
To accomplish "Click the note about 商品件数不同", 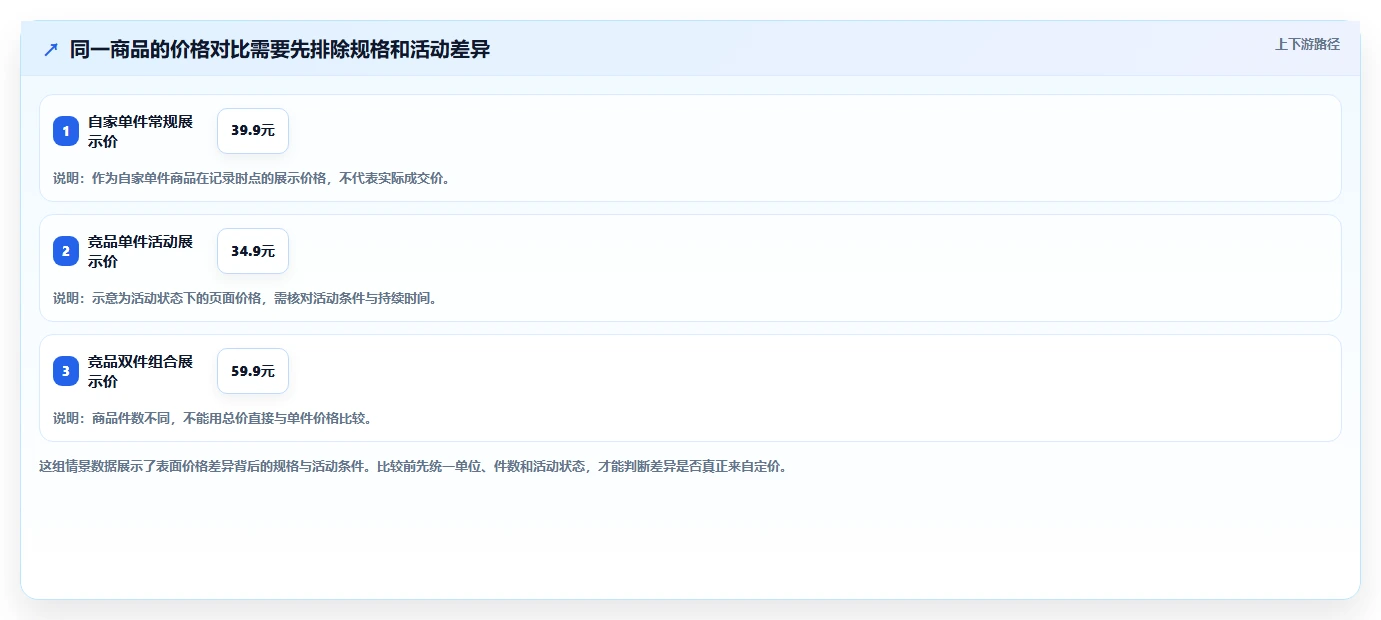I will point(213,418).
